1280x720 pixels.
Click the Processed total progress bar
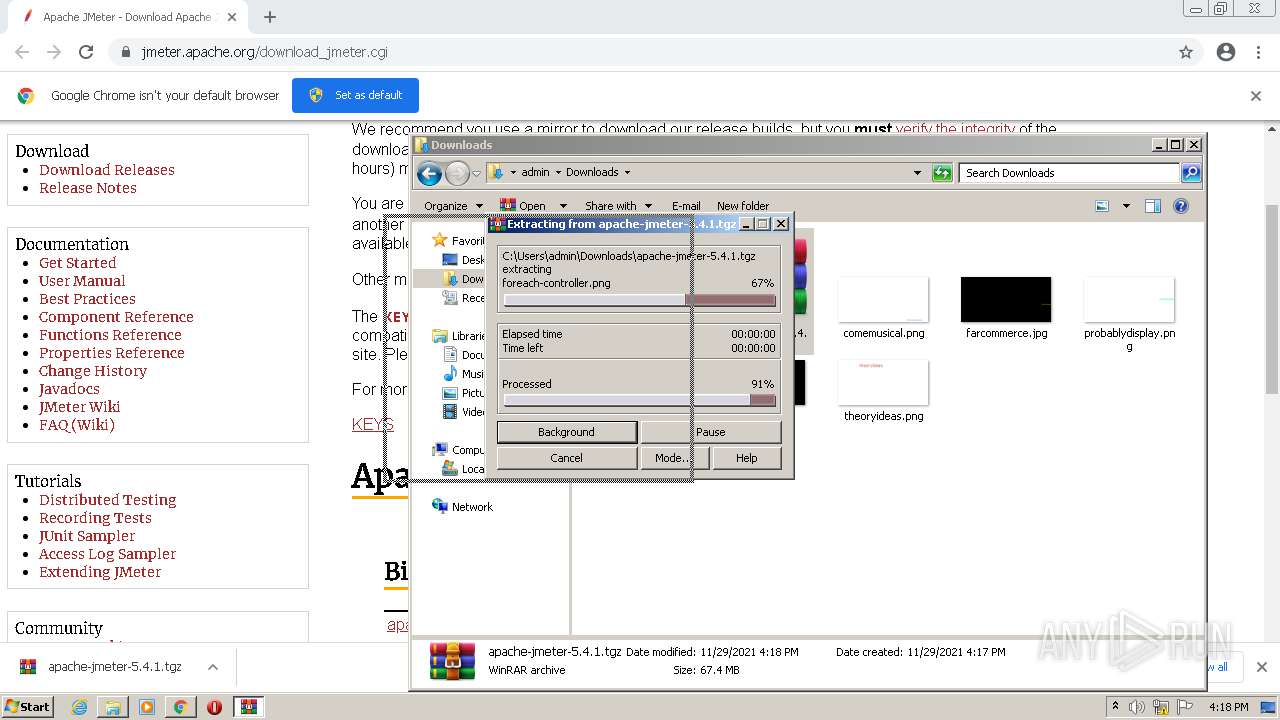click(639, 400)
